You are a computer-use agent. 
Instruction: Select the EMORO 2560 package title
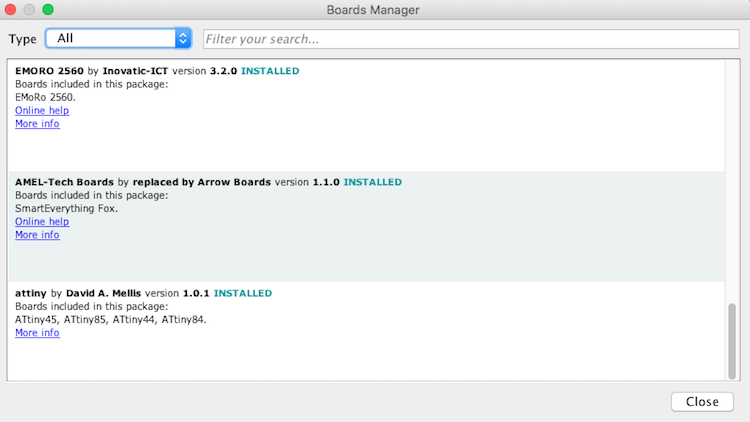coord(49,71)
